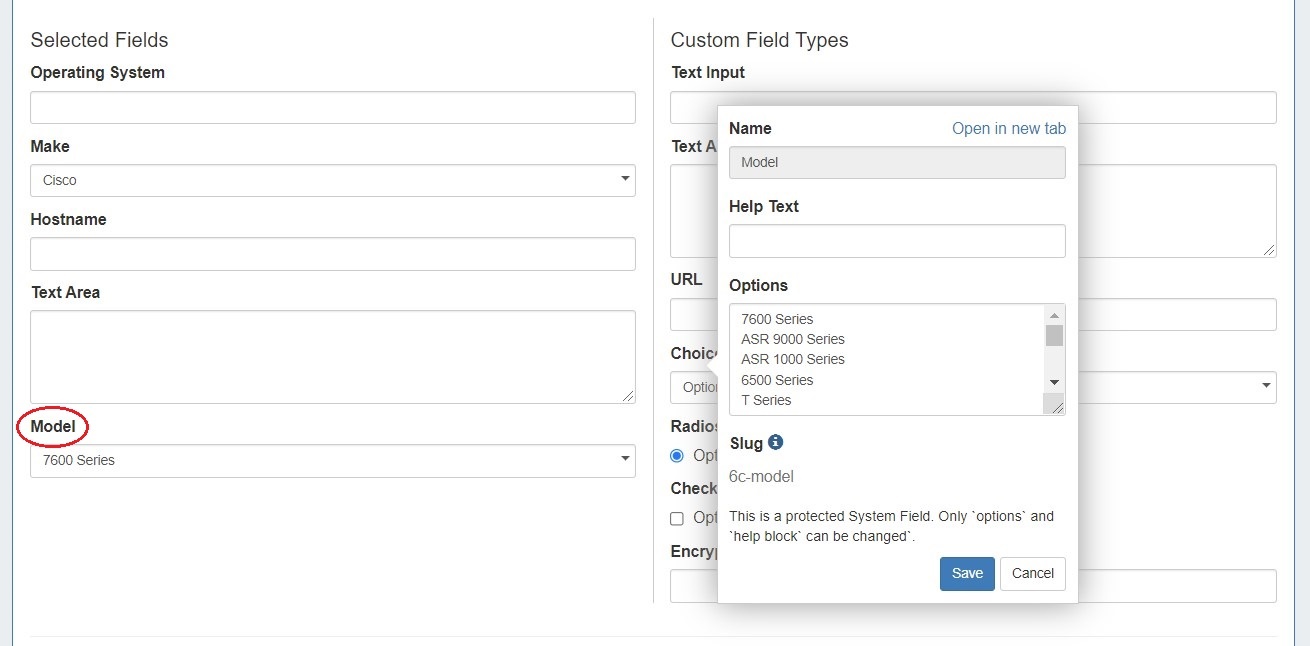The width and height of the screenshot is (1310, 646).
Task: Focus the Operating System text field
Action: (x=332, y=108)
